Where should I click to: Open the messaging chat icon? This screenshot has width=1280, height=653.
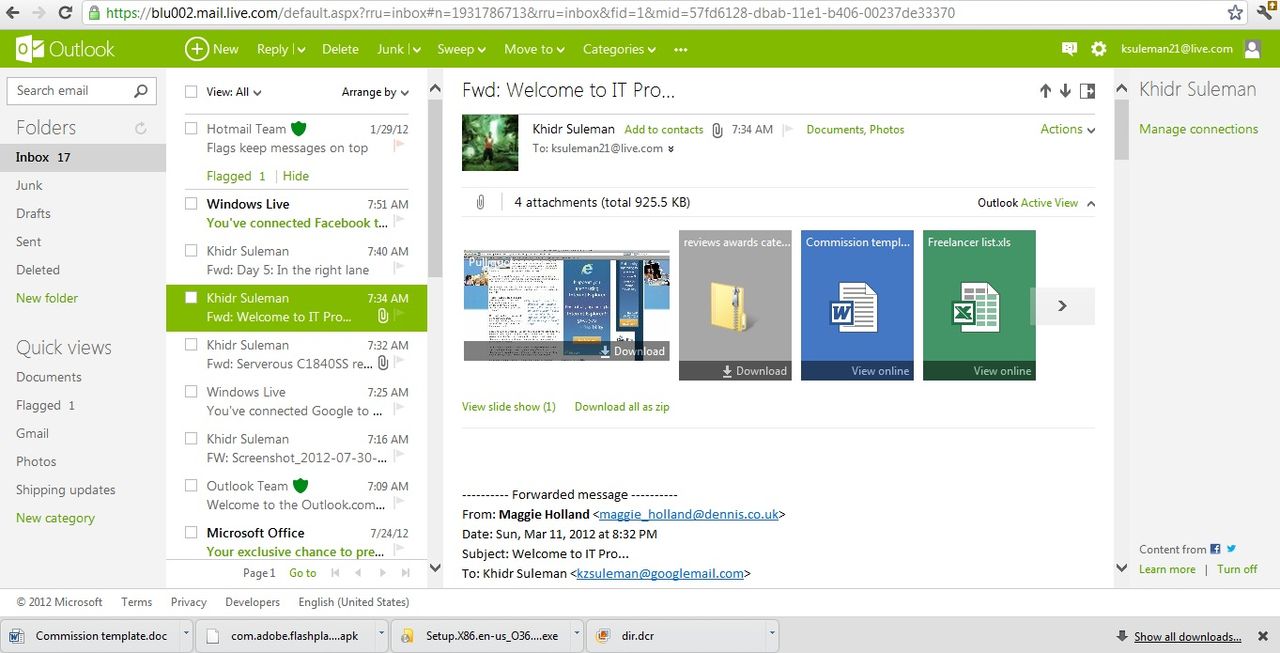[1069, 49]
